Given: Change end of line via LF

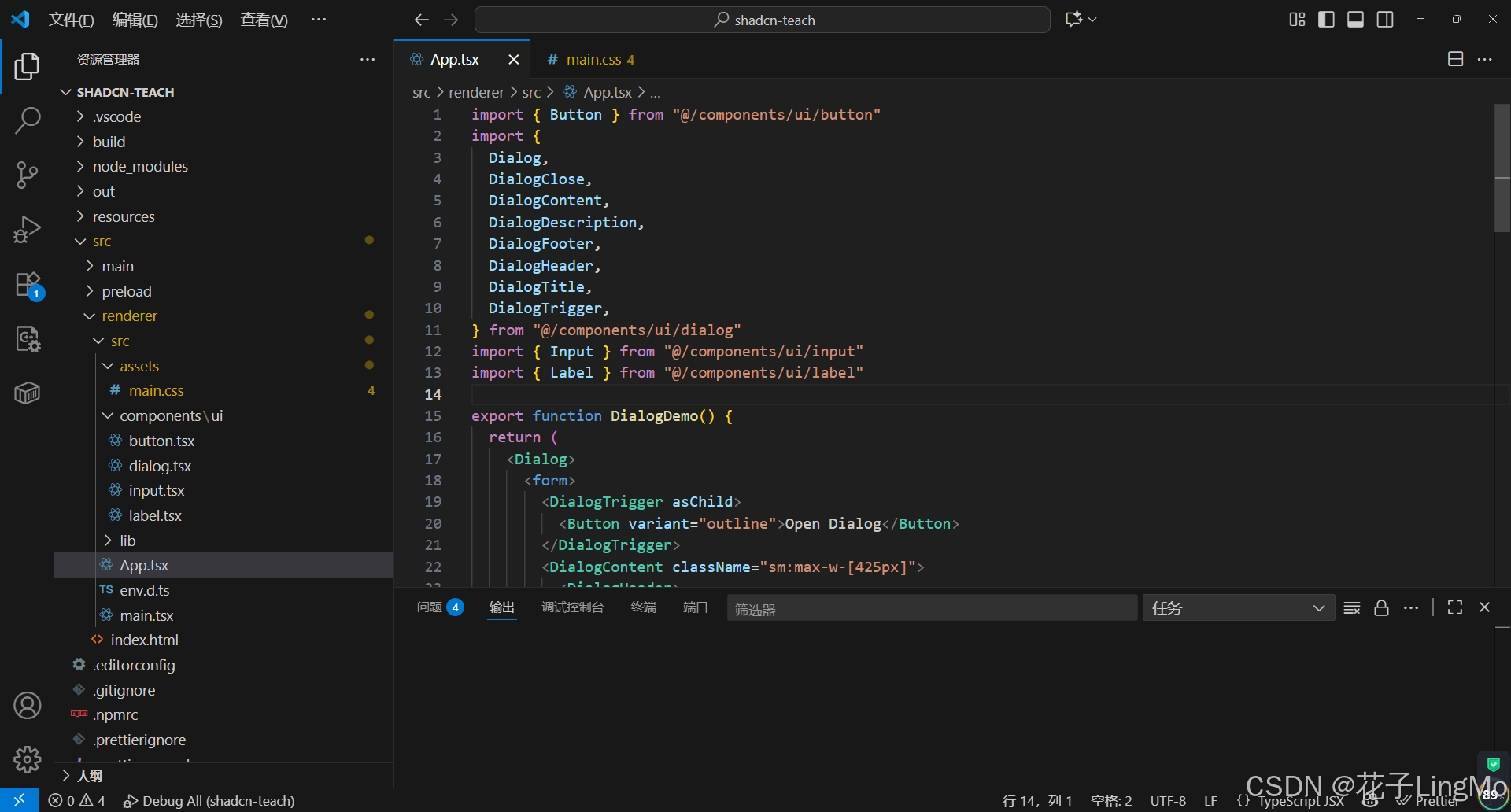Looking at the screenshot, I should 1210,800.
